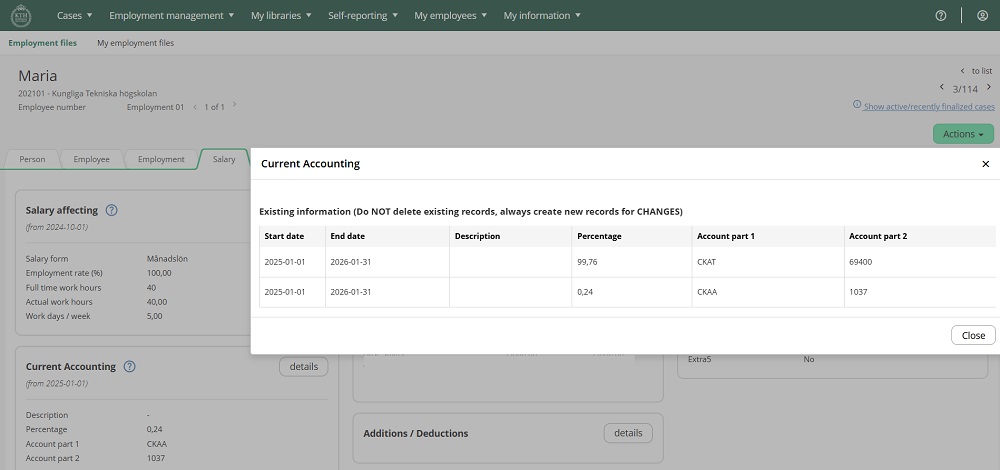Expand the Cases menu

(75, 16)
